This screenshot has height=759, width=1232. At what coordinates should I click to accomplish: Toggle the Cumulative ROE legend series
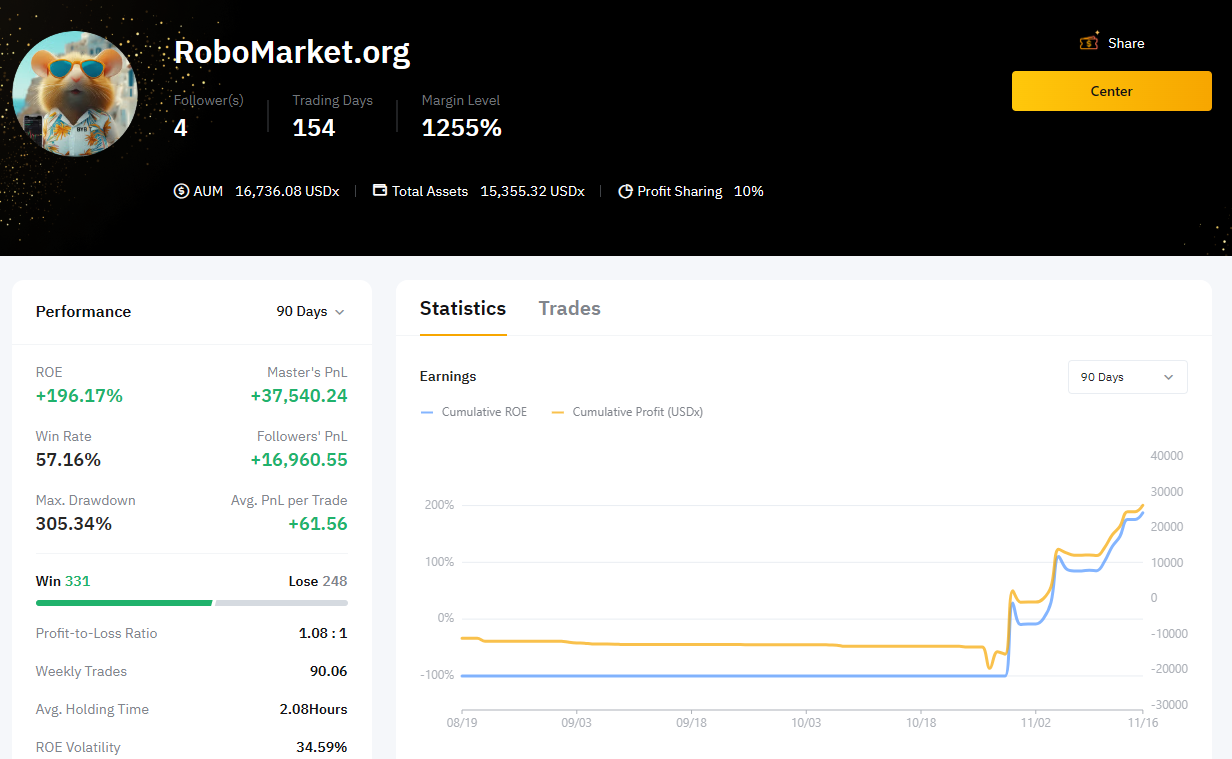point(474,412)
